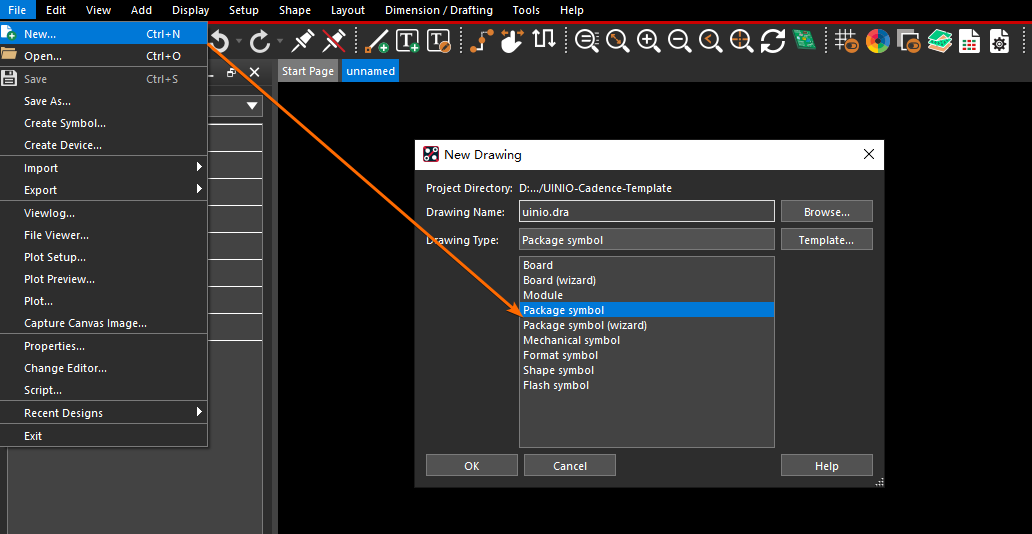Click the red-crossed Unfix pin icon

(334, 41)
